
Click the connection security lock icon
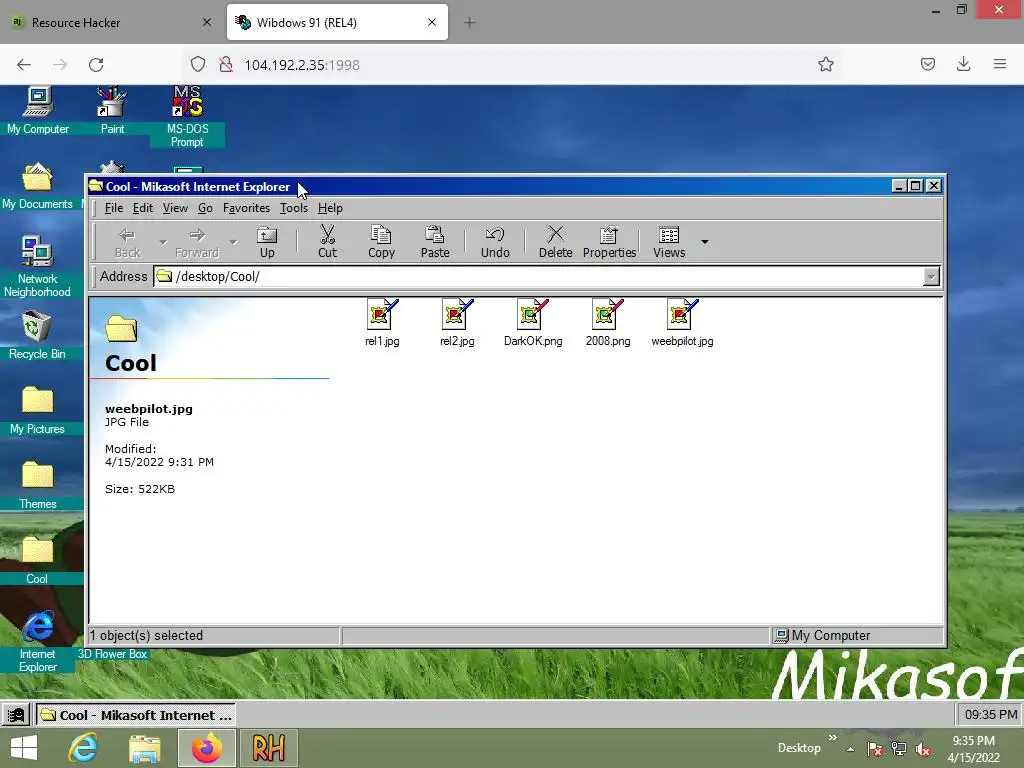click(225, 65)
